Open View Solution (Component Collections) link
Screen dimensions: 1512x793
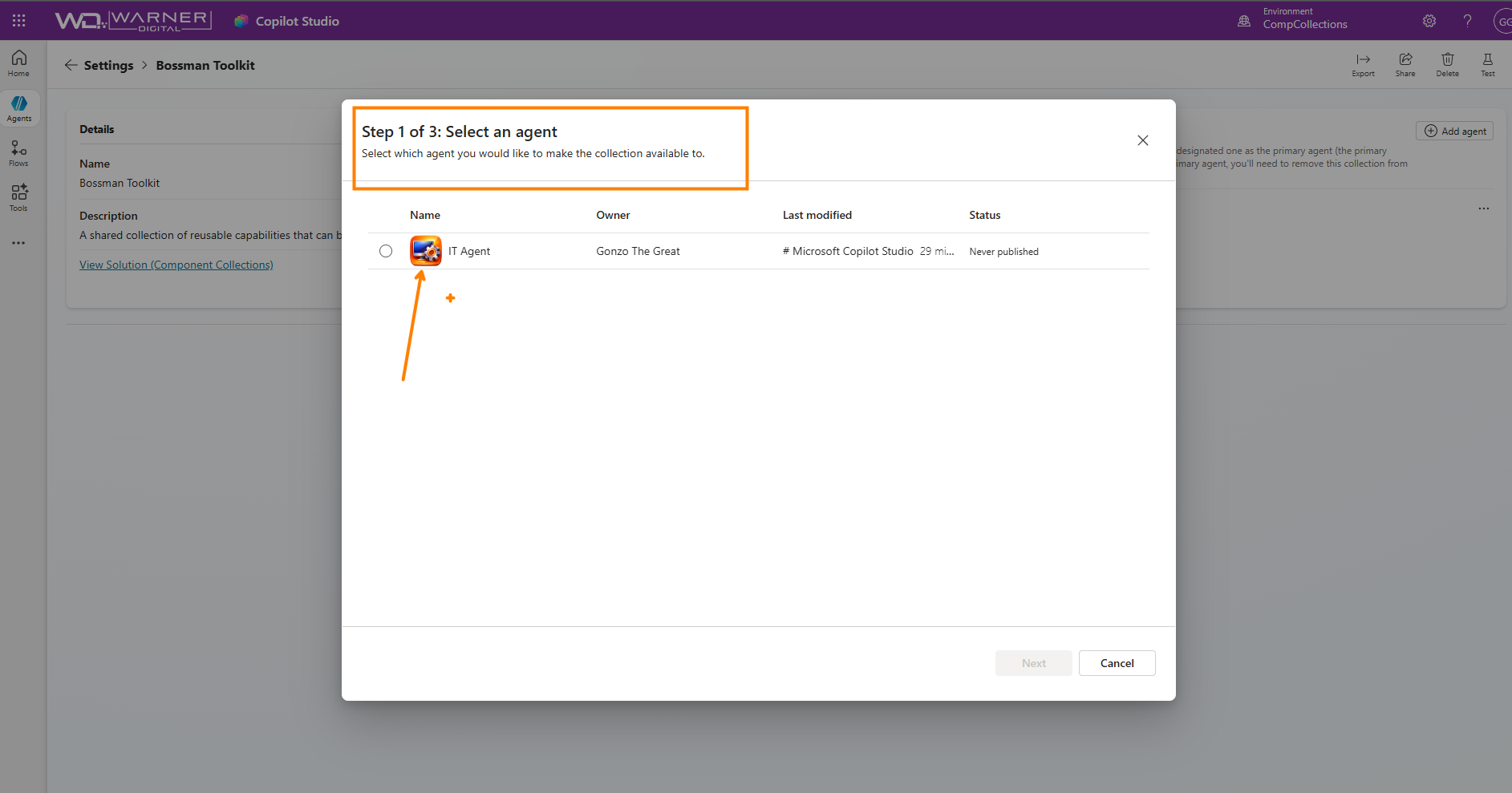176,265
